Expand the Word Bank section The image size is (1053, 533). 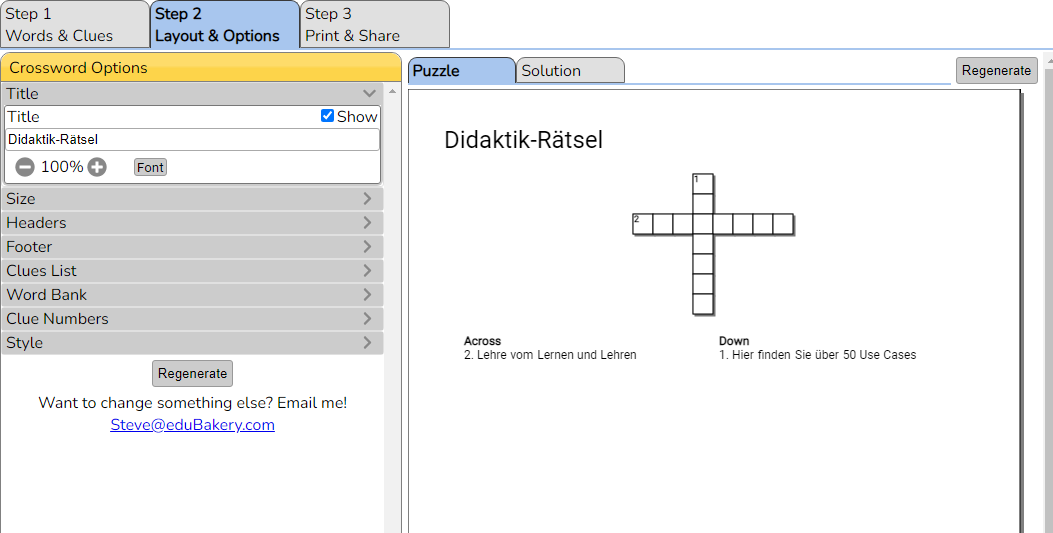[x=192, y=295]
